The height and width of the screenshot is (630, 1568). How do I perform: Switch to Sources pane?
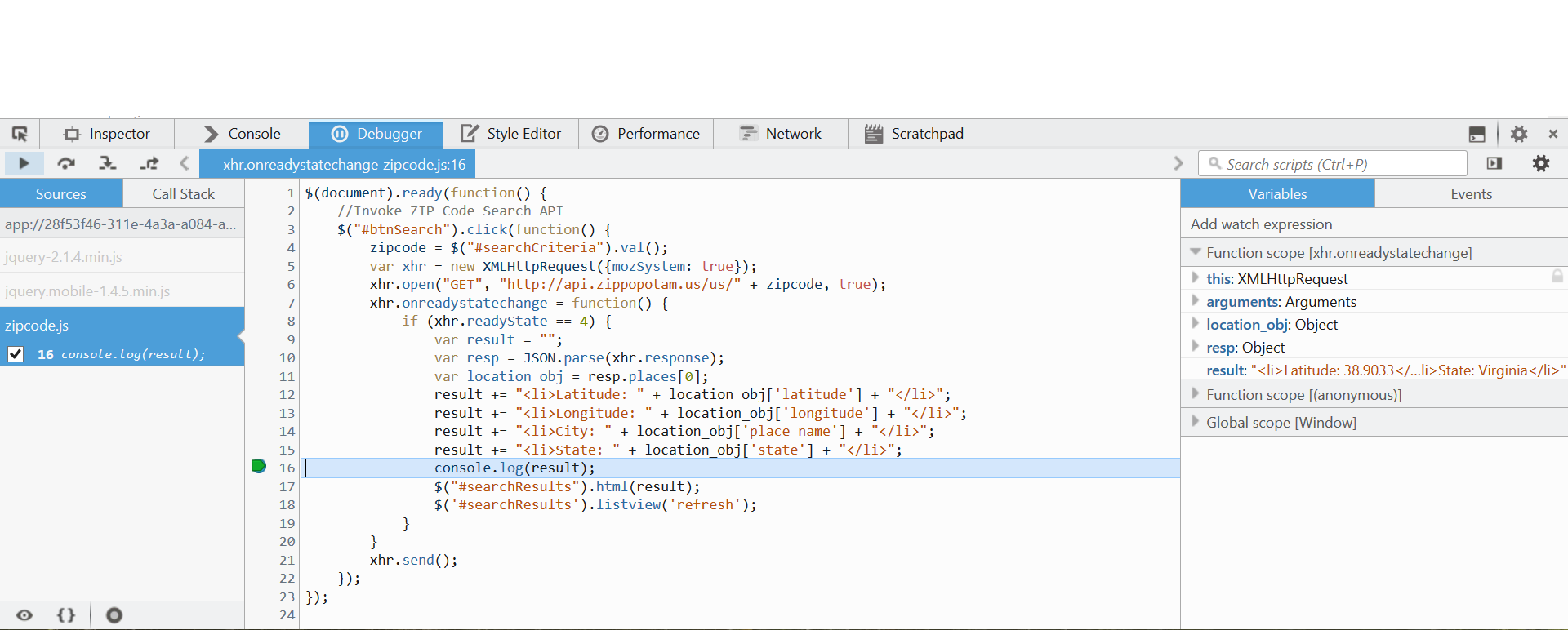click(x=61, y=194)
